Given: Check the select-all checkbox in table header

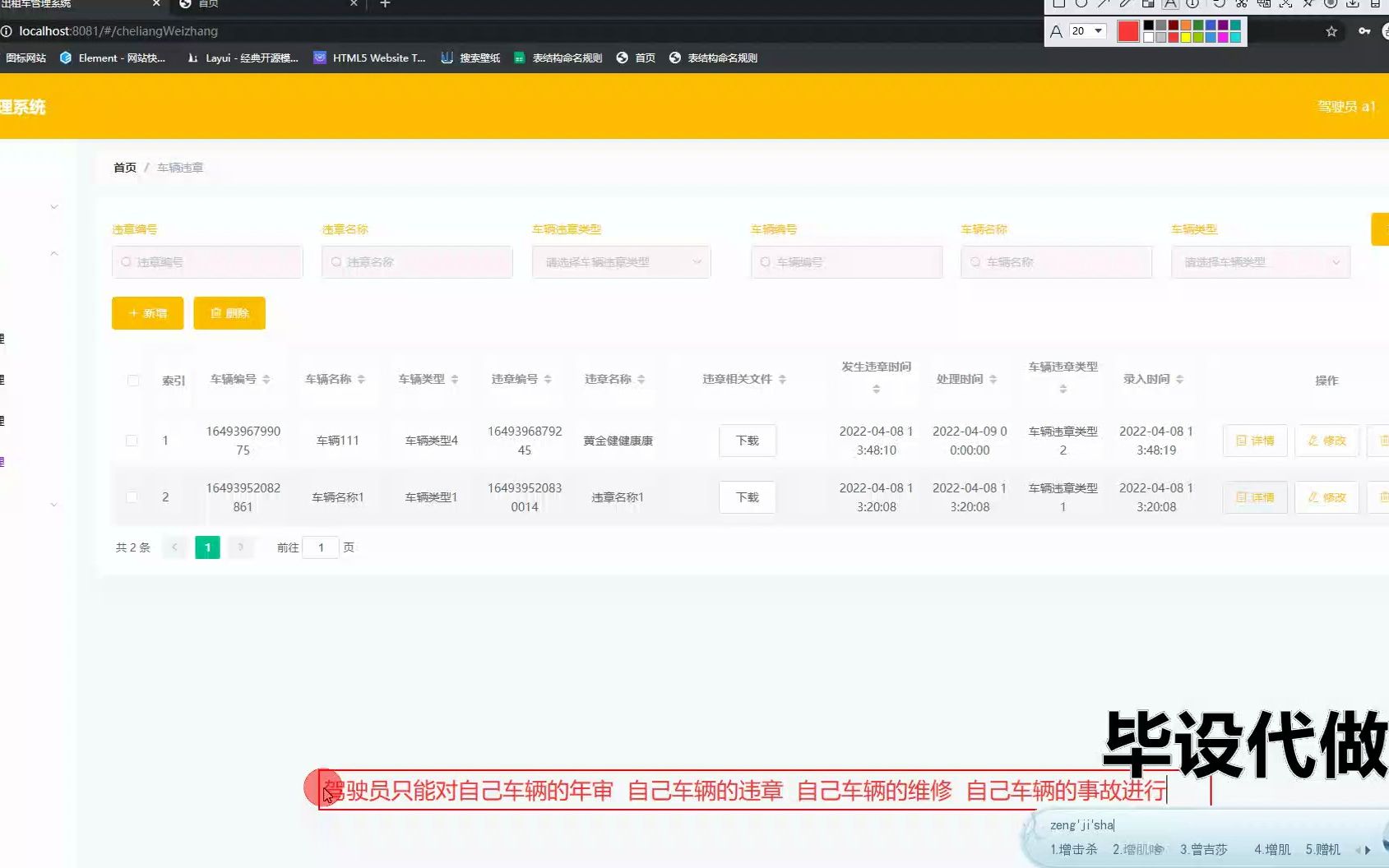Looking at the screenshot, I should pos(132,381).
